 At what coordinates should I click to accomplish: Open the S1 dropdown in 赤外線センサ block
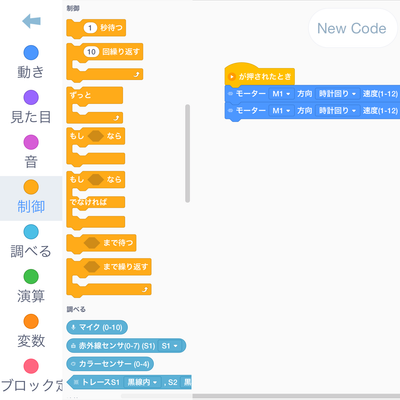click(x=170, y=346)
